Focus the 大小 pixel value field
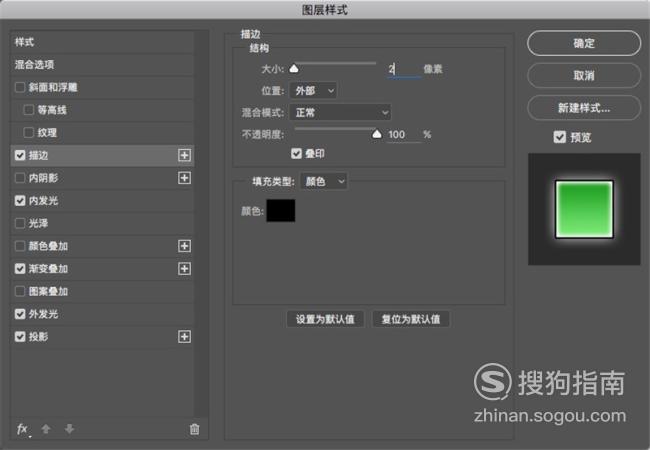This screenshot has height=450, width=650. (404, 69)
